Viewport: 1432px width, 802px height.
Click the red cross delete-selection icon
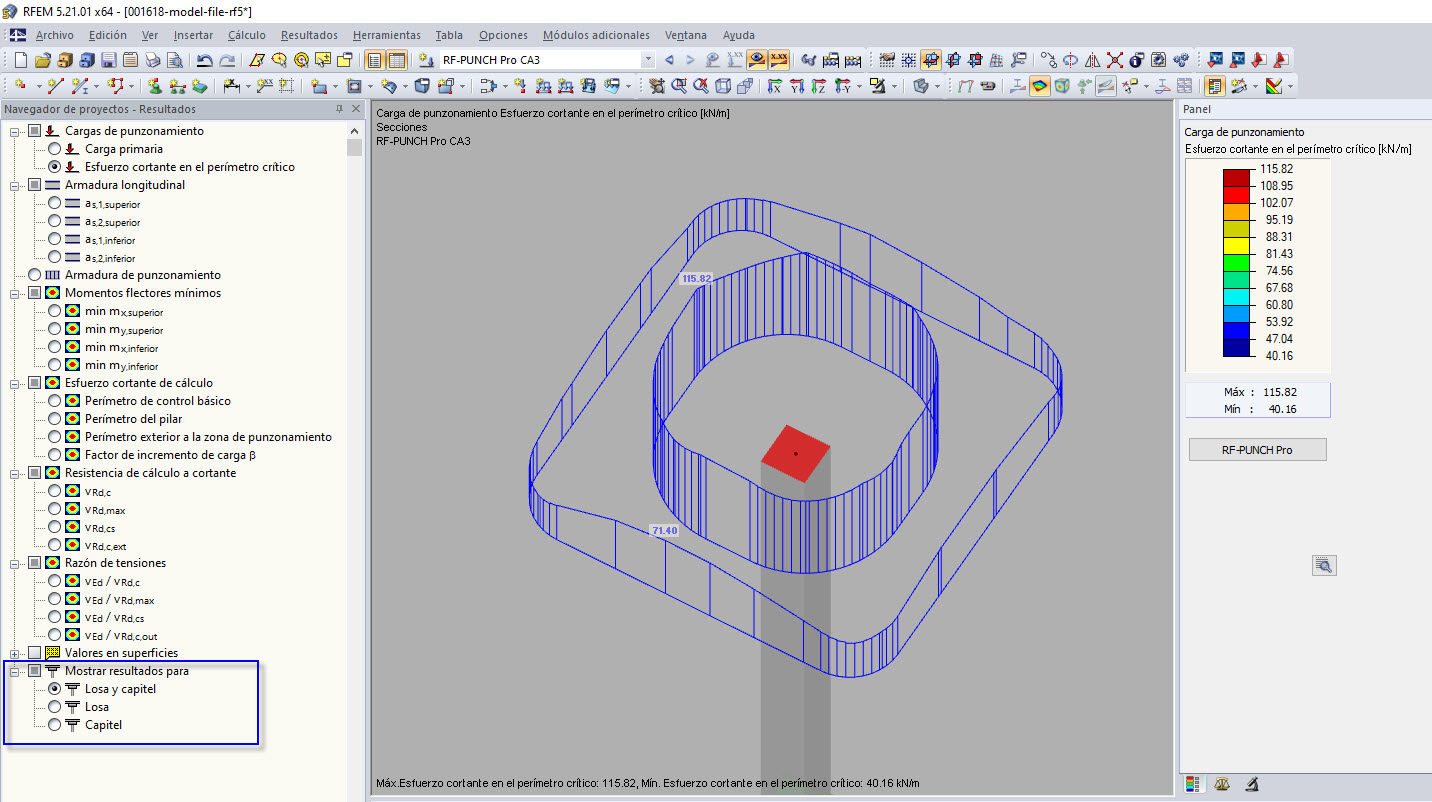pyautogui.click(x=1115, y=60)
